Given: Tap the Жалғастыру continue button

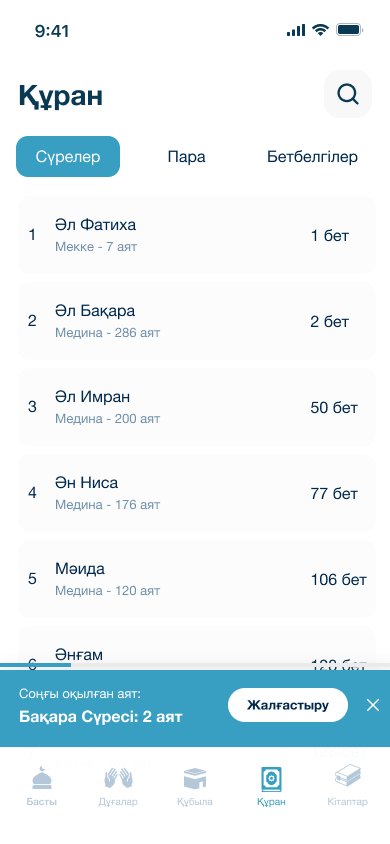Looking at the screenshot, I should pyautogui.click(x=288, y=705).
